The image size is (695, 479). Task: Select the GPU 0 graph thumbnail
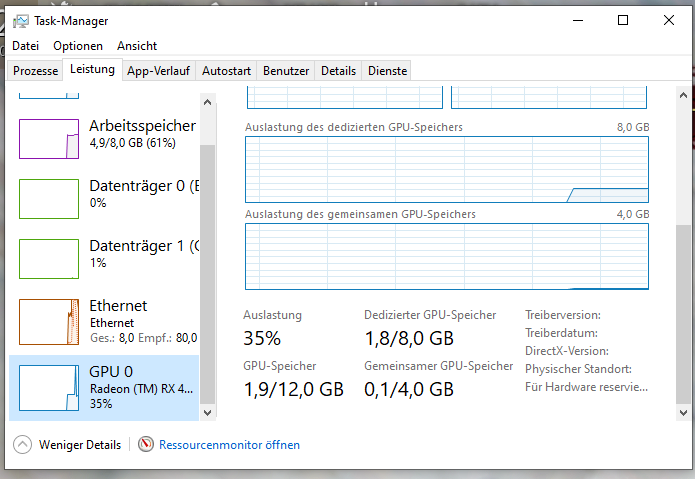click(49, 386)
